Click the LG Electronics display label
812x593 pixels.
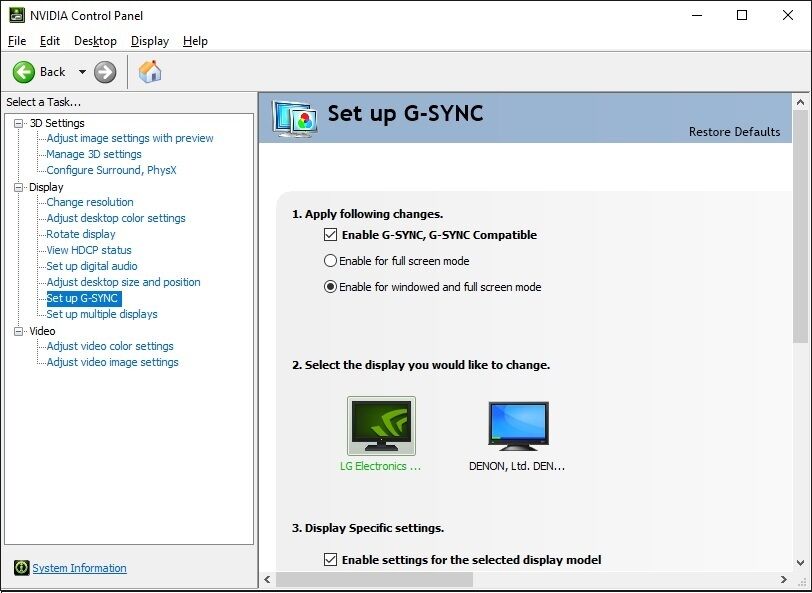tap(381, 466)
